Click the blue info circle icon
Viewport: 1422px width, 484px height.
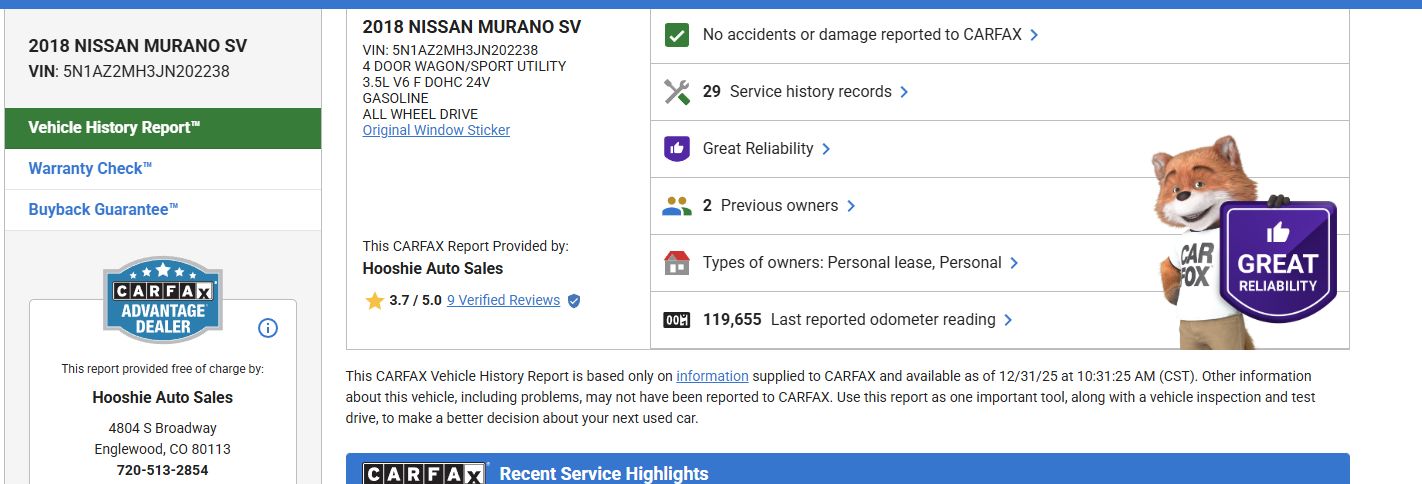tap(268, 328)
